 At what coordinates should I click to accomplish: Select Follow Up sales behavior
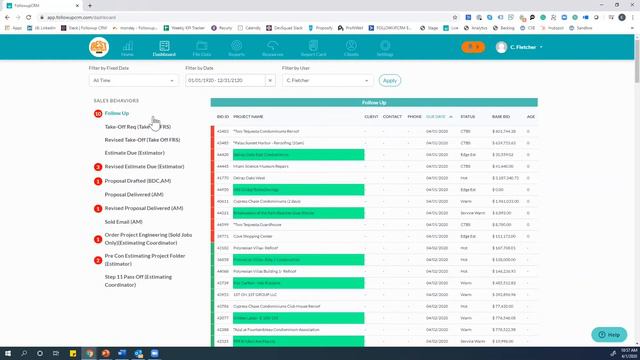[x=117, y=113]
